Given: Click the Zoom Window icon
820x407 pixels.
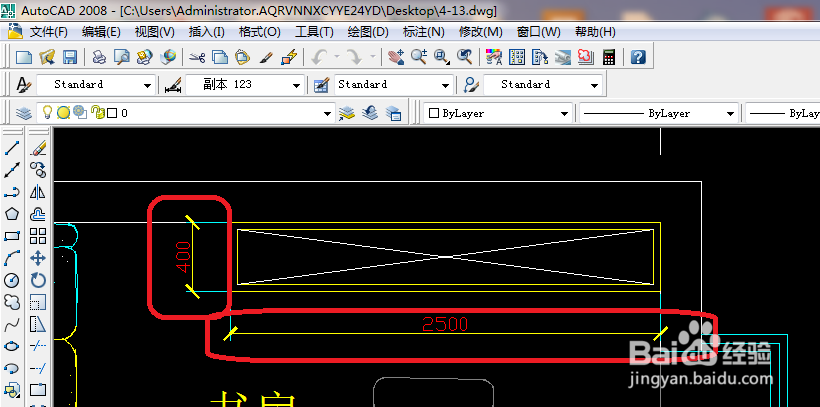Looking at the screenshot, I should [x=442, y=57].
